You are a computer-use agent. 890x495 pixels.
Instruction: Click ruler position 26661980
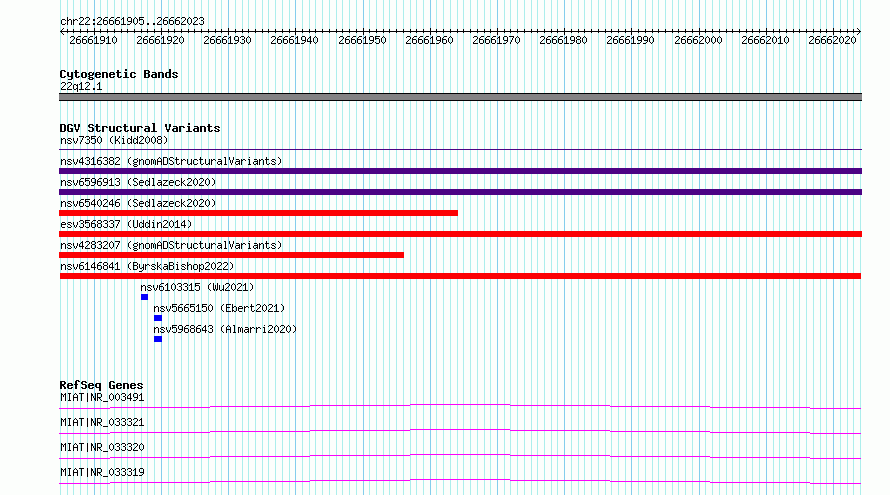point(563,40)
